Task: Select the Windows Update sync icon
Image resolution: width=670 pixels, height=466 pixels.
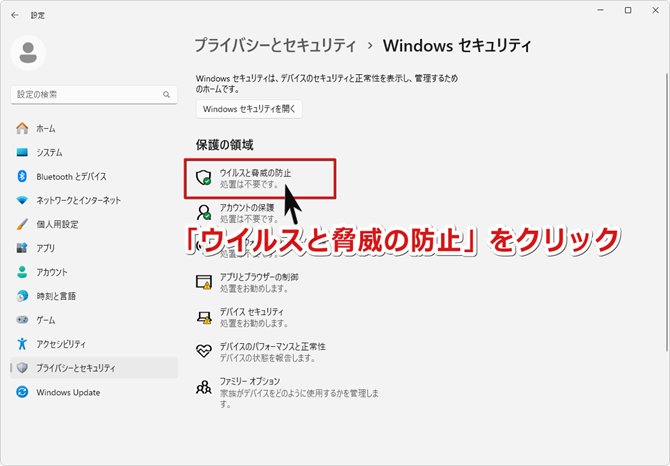Action: click(x=22, y=392)
